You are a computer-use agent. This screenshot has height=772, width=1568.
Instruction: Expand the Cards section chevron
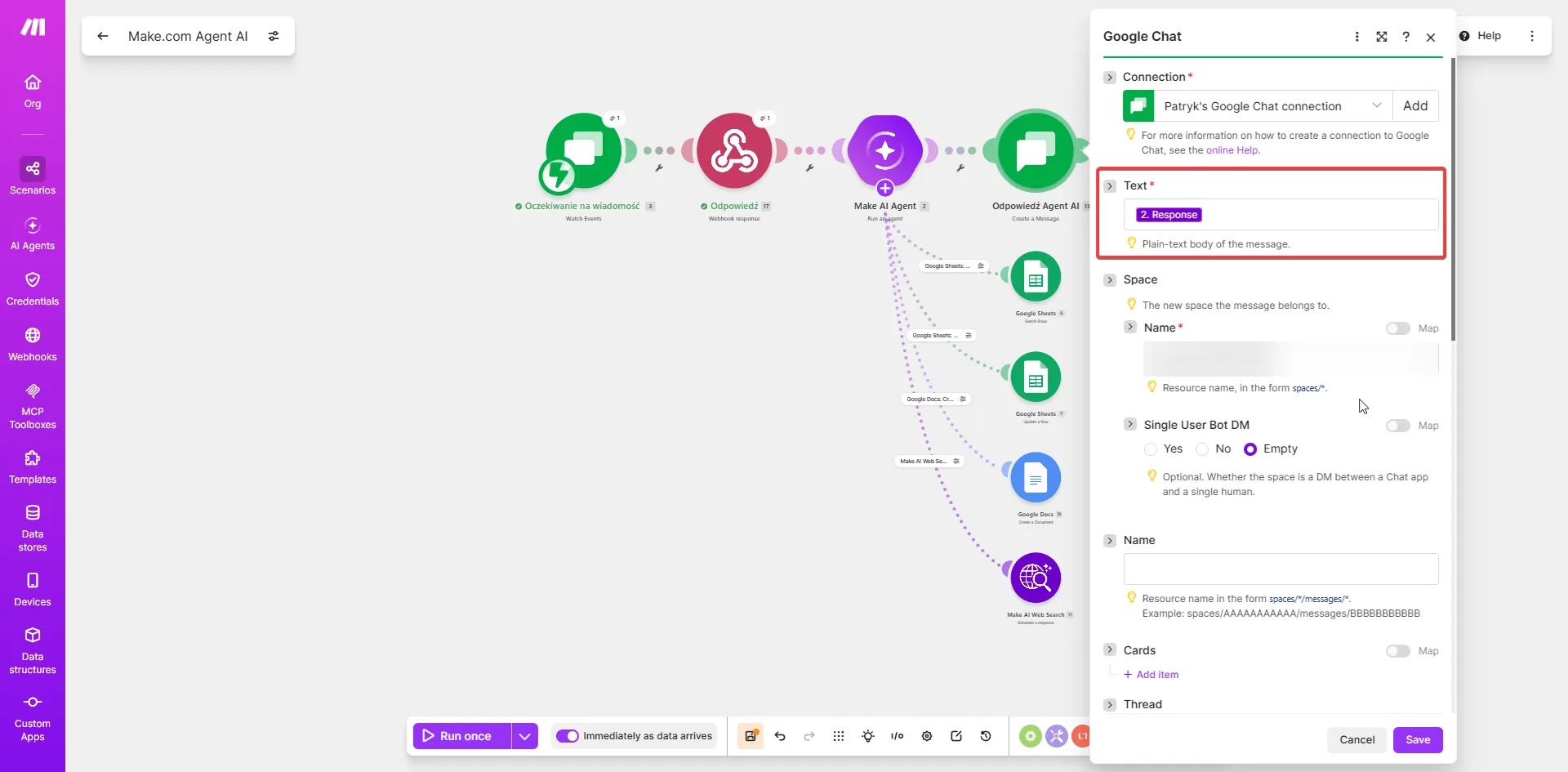(x=1110, y=649)
